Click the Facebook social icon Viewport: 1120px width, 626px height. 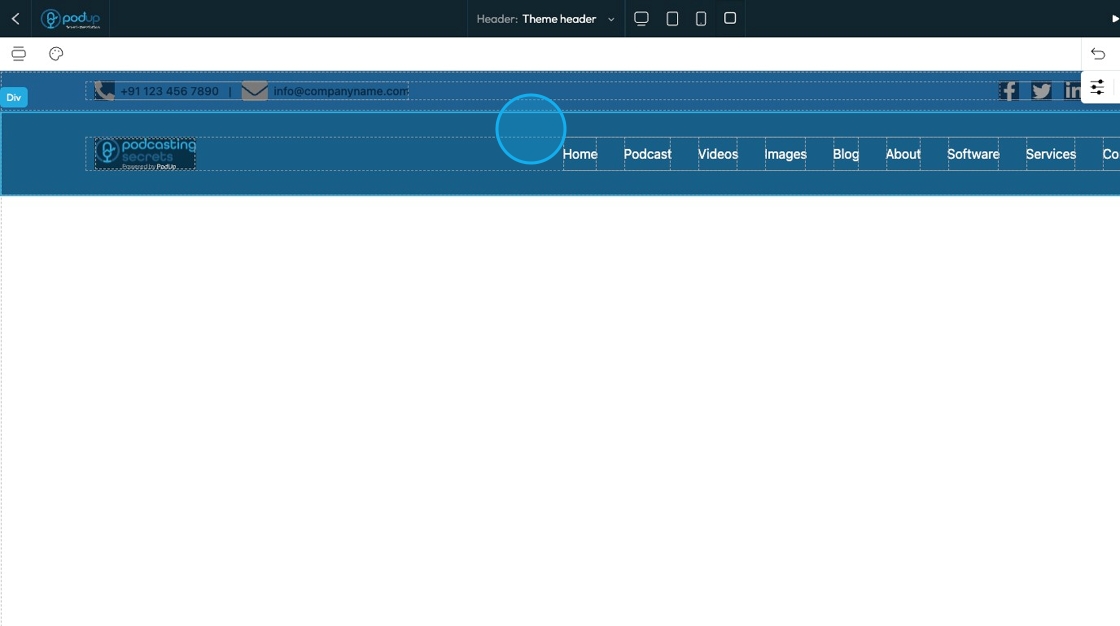point(1009,91)
